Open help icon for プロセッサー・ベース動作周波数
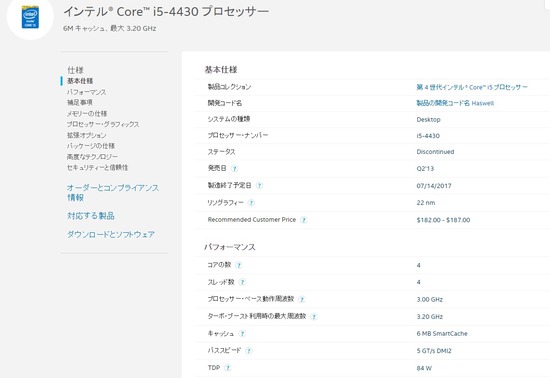Screen dimensions: 550x378 click(x=302, y=299)
